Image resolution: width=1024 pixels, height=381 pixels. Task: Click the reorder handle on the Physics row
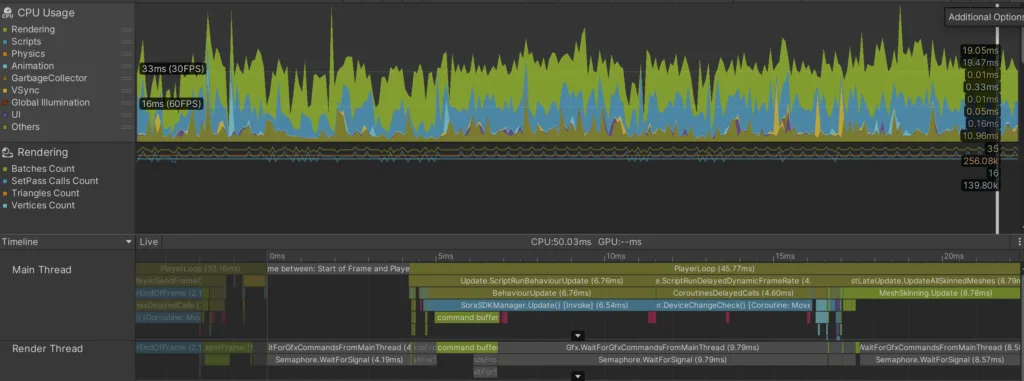[127, 54]
